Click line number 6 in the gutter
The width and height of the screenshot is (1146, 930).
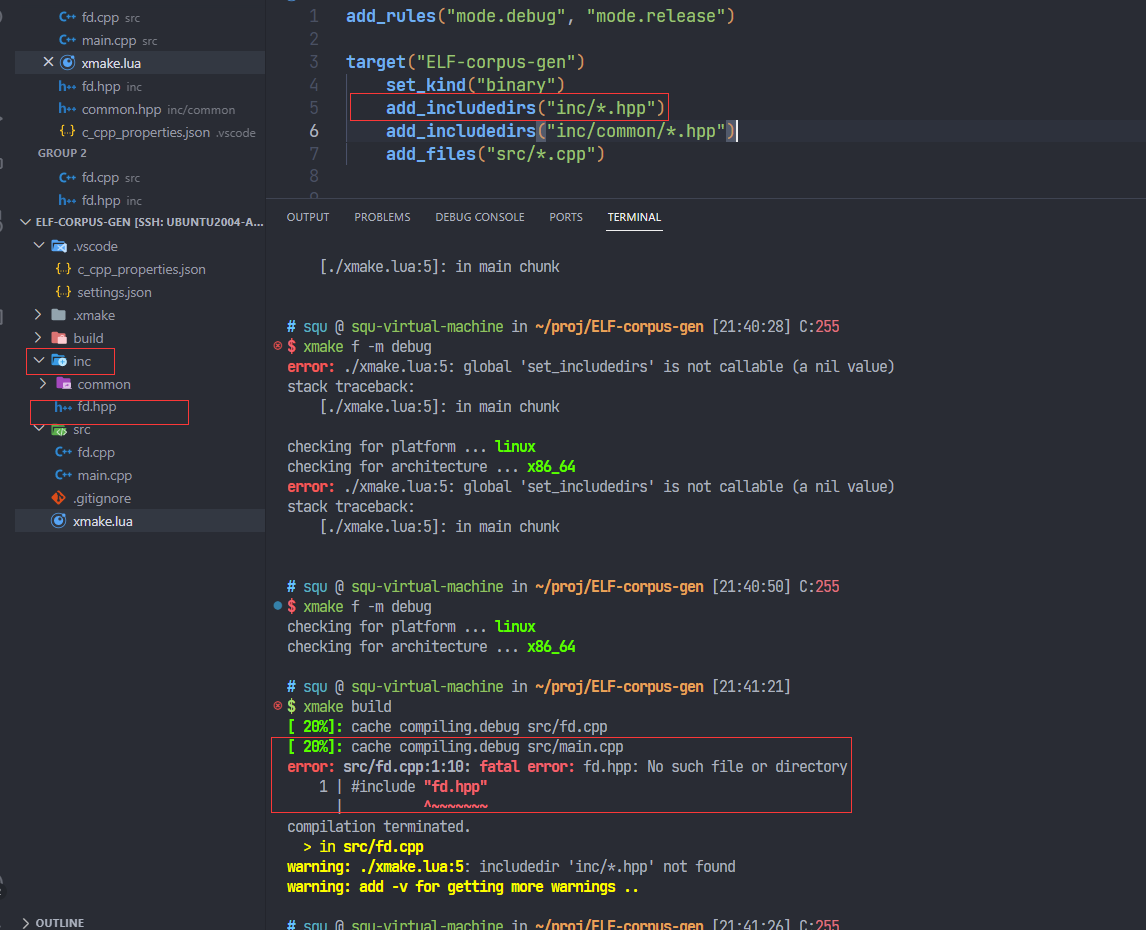pyautogui.click(x=314, y=131)
